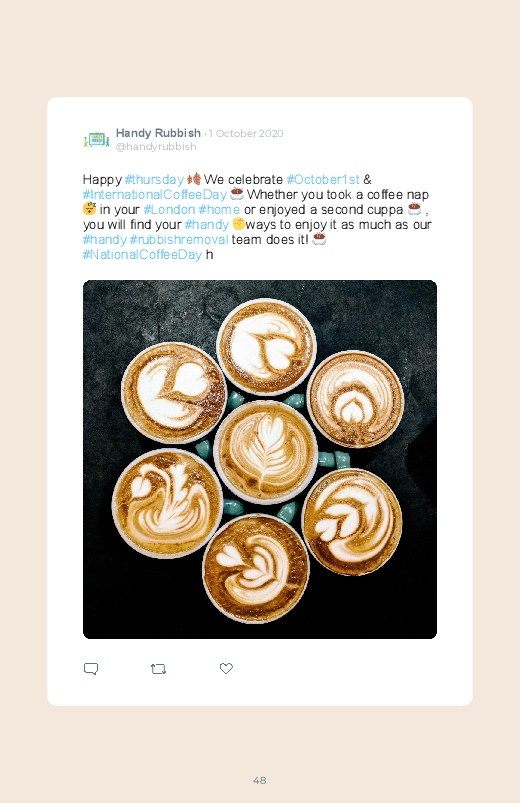
Task: Follow the #London hashtag link
Action: (169, 209)
